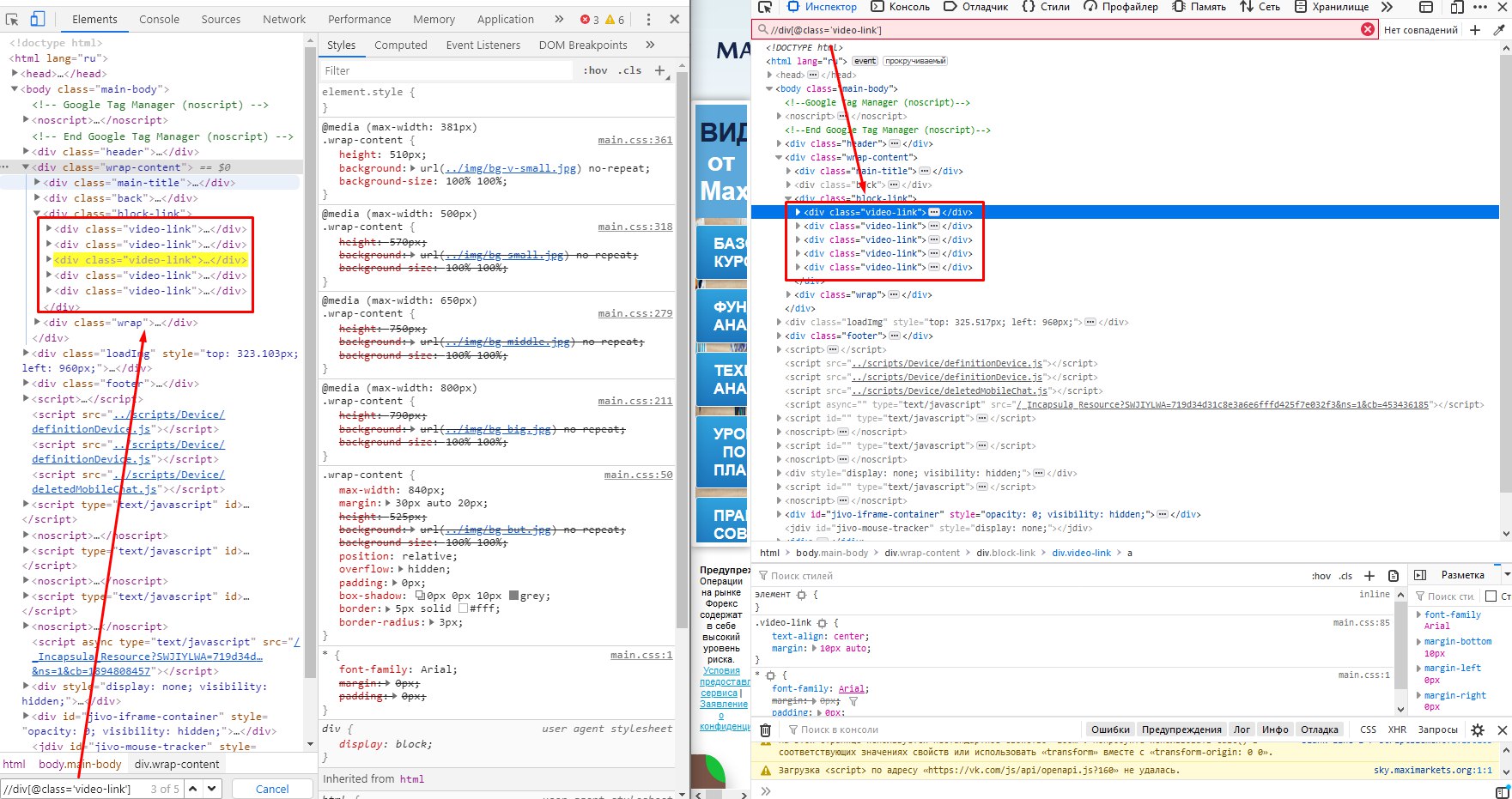Show more Chrome Styles sidebar tabs
Screen dimensions: 1512x799
point(650,45)
